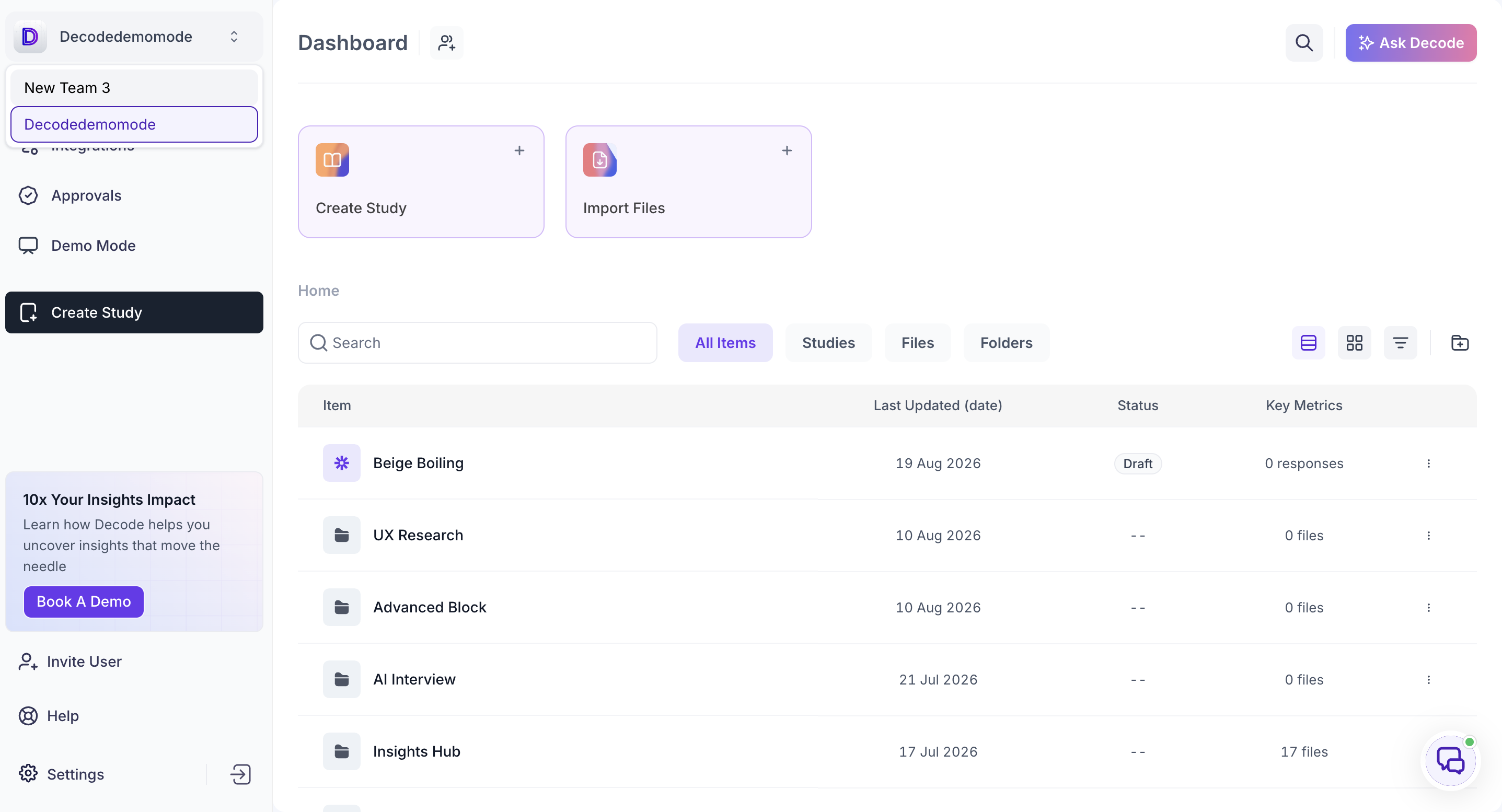Switch to the All Items tab
The height and width of the screenshot is (812, 1502).
click(x=725, y=343)
